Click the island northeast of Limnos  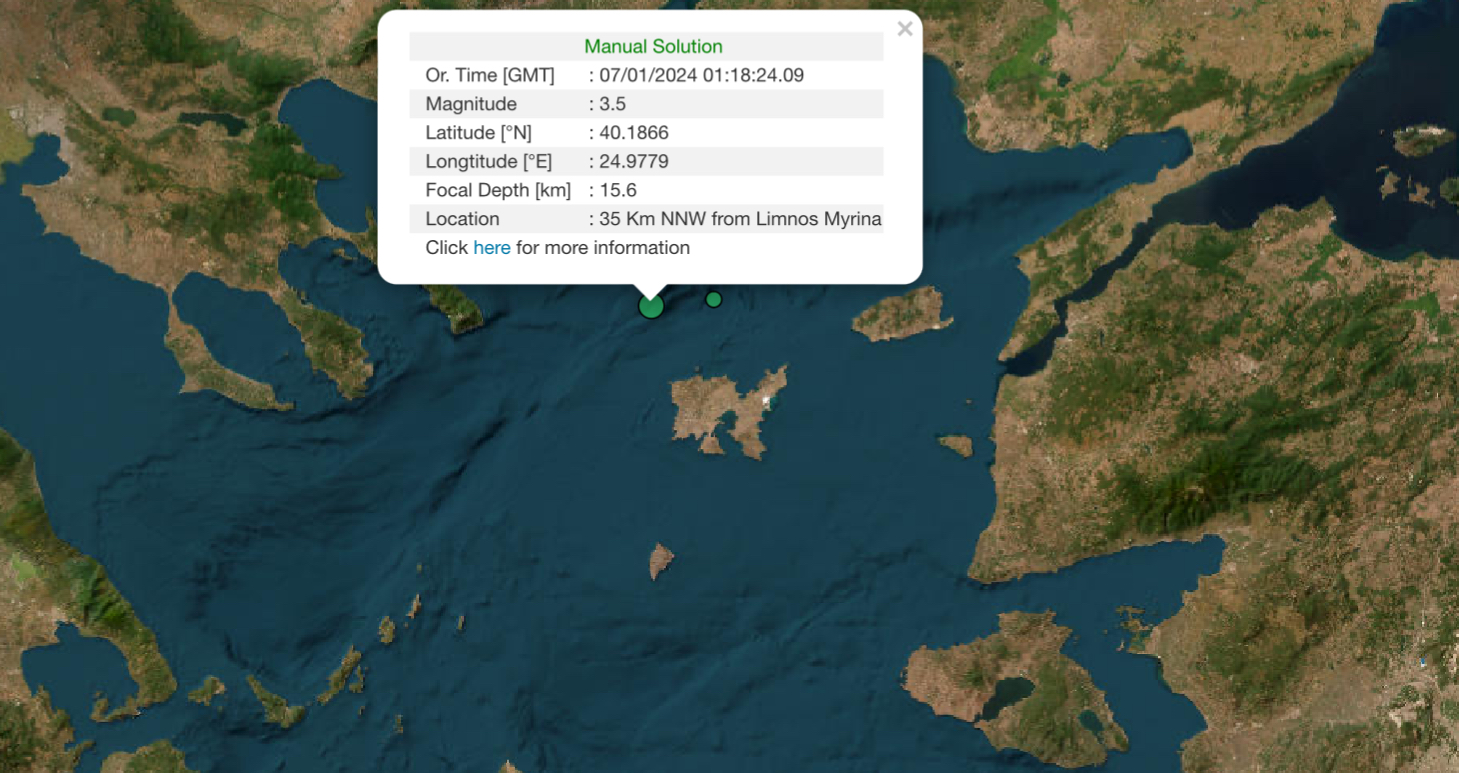coord(900,314)
